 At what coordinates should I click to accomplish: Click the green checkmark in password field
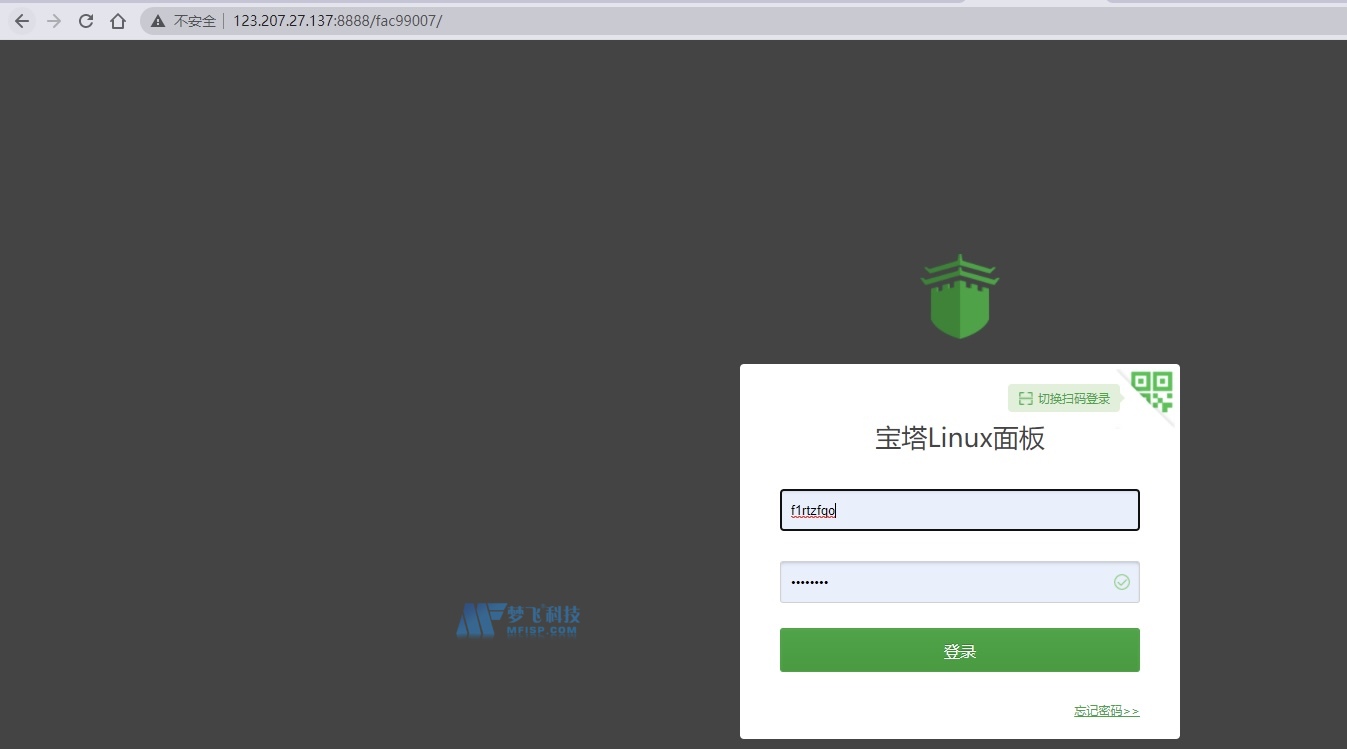tap(1121, 582)
